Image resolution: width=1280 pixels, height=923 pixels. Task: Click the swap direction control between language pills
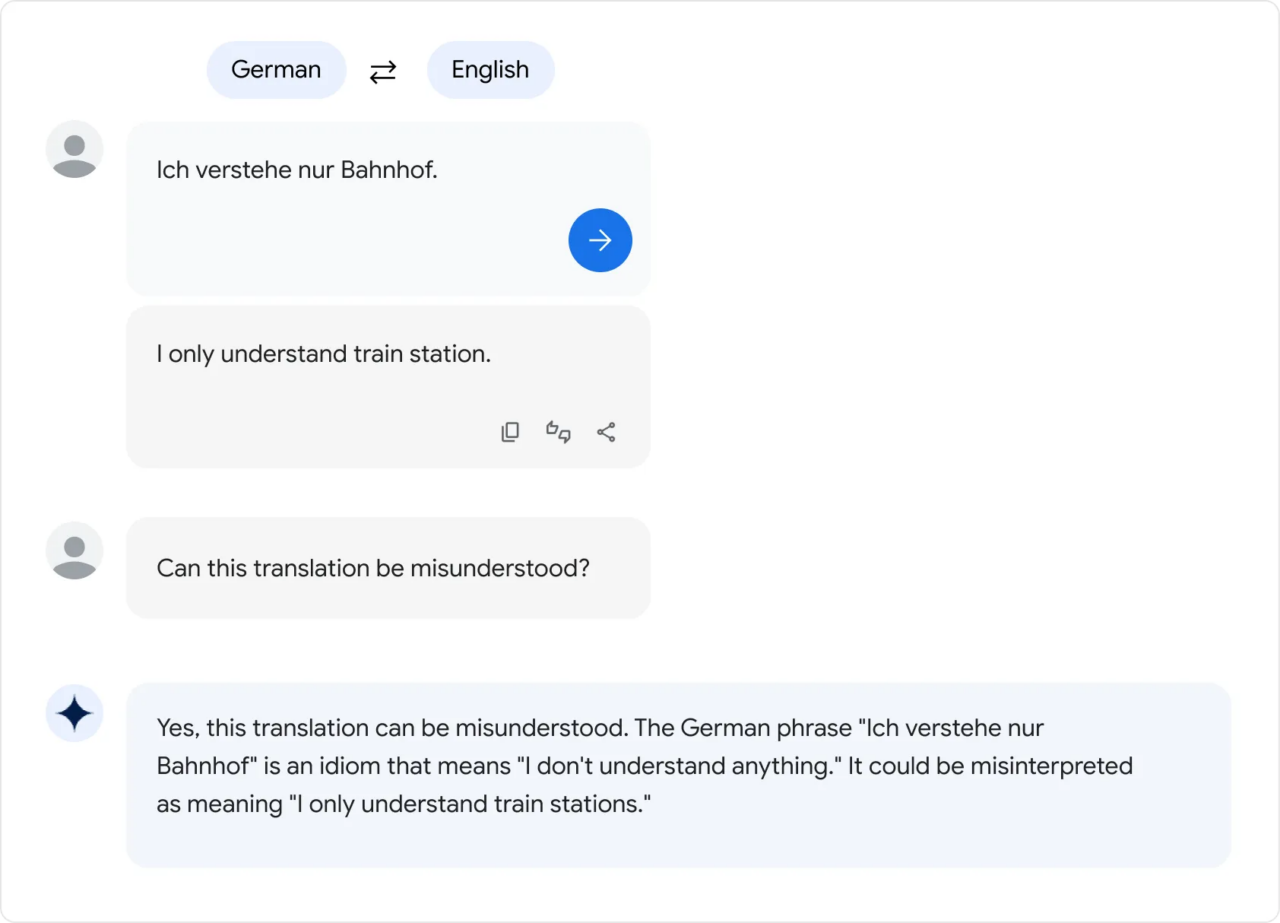383,70
